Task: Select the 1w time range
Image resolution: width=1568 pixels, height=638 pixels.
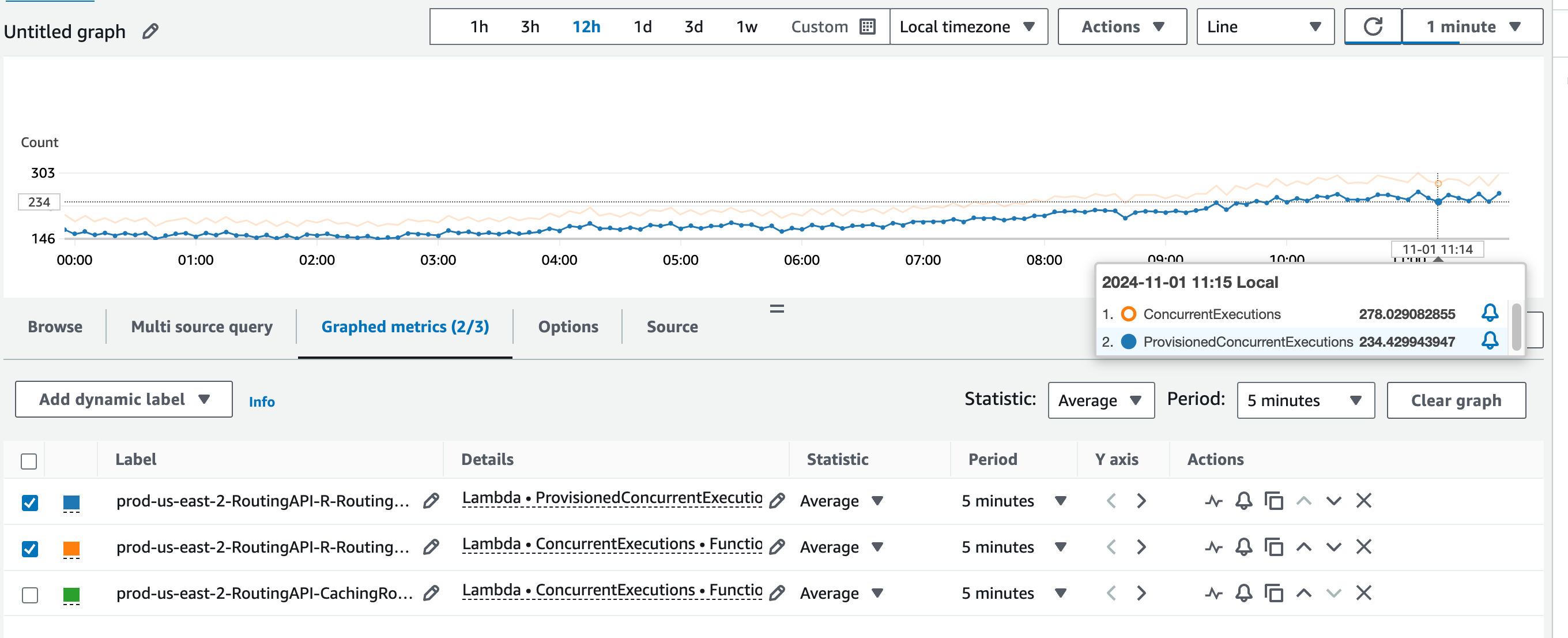Action: (747, 27)
